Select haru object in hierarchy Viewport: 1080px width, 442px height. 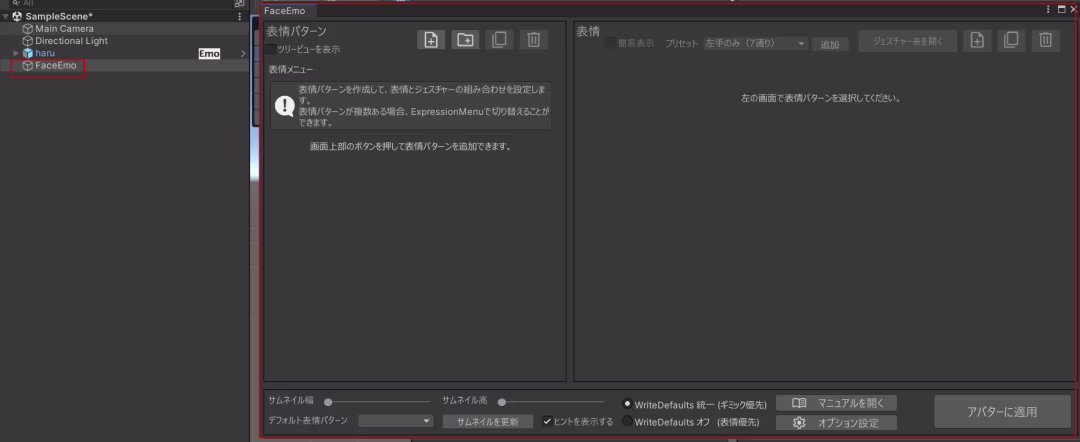click(x=45, y=54)
